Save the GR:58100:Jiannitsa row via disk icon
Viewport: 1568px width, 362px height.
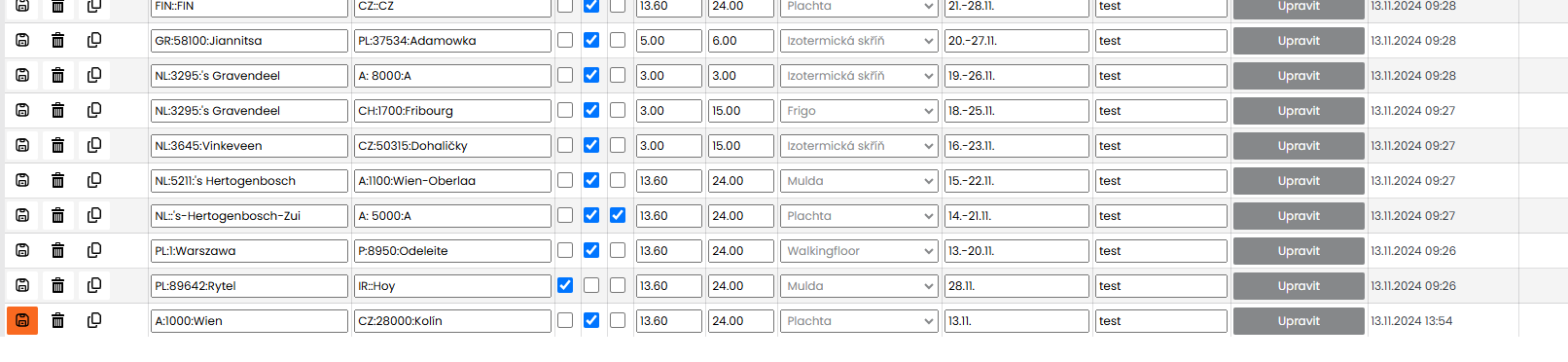pos(22,40)
